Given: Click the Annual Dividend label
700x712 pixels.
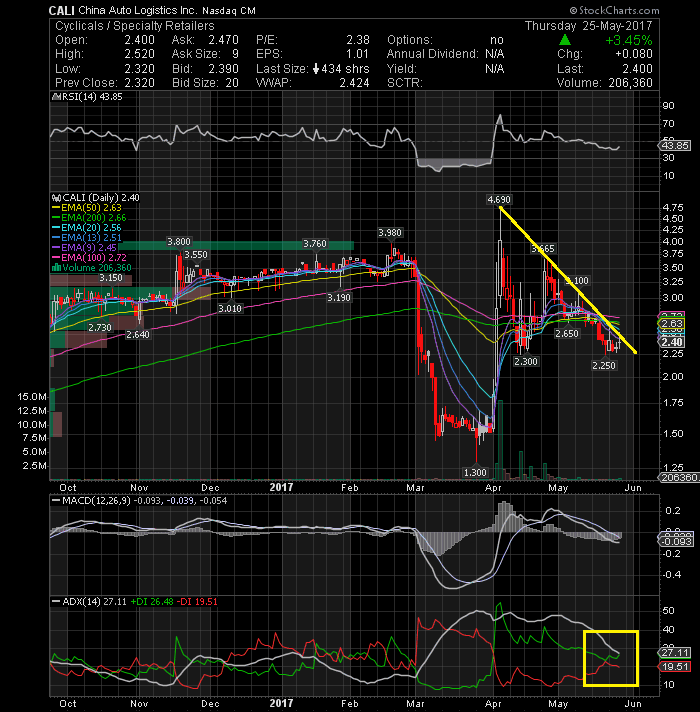Looking at the screenshot, I should (x=432, y=54).
